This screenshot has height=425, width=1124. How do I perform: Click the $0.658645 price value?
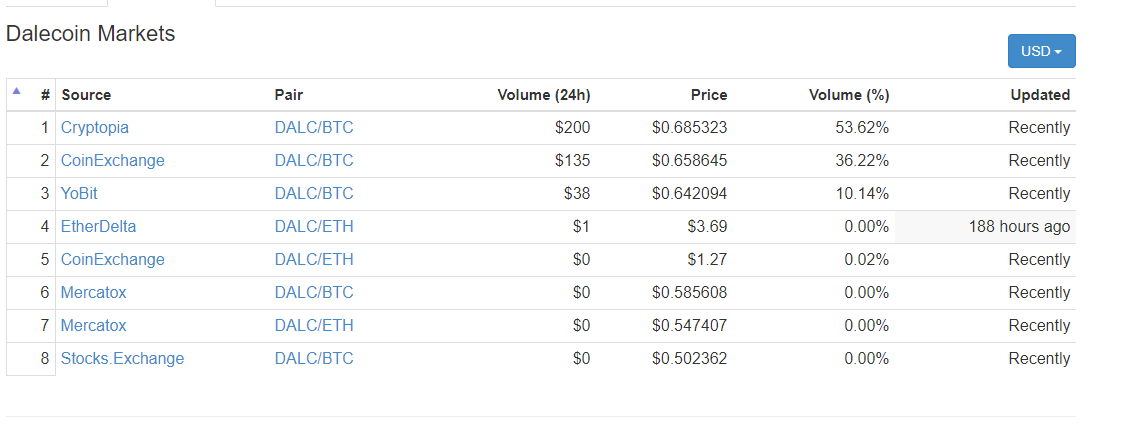690,161
